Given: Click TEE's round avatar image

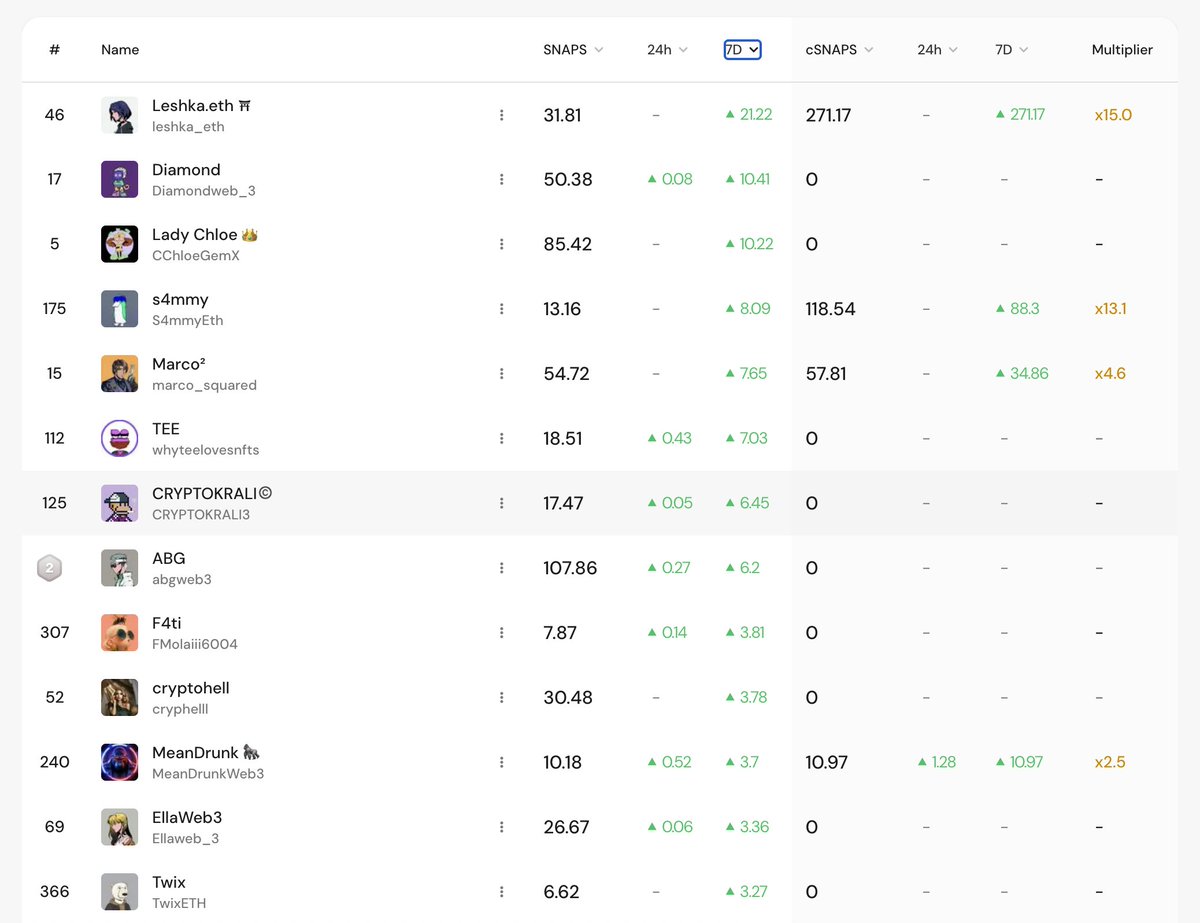Looking at the screenshot, I should 120,438.
